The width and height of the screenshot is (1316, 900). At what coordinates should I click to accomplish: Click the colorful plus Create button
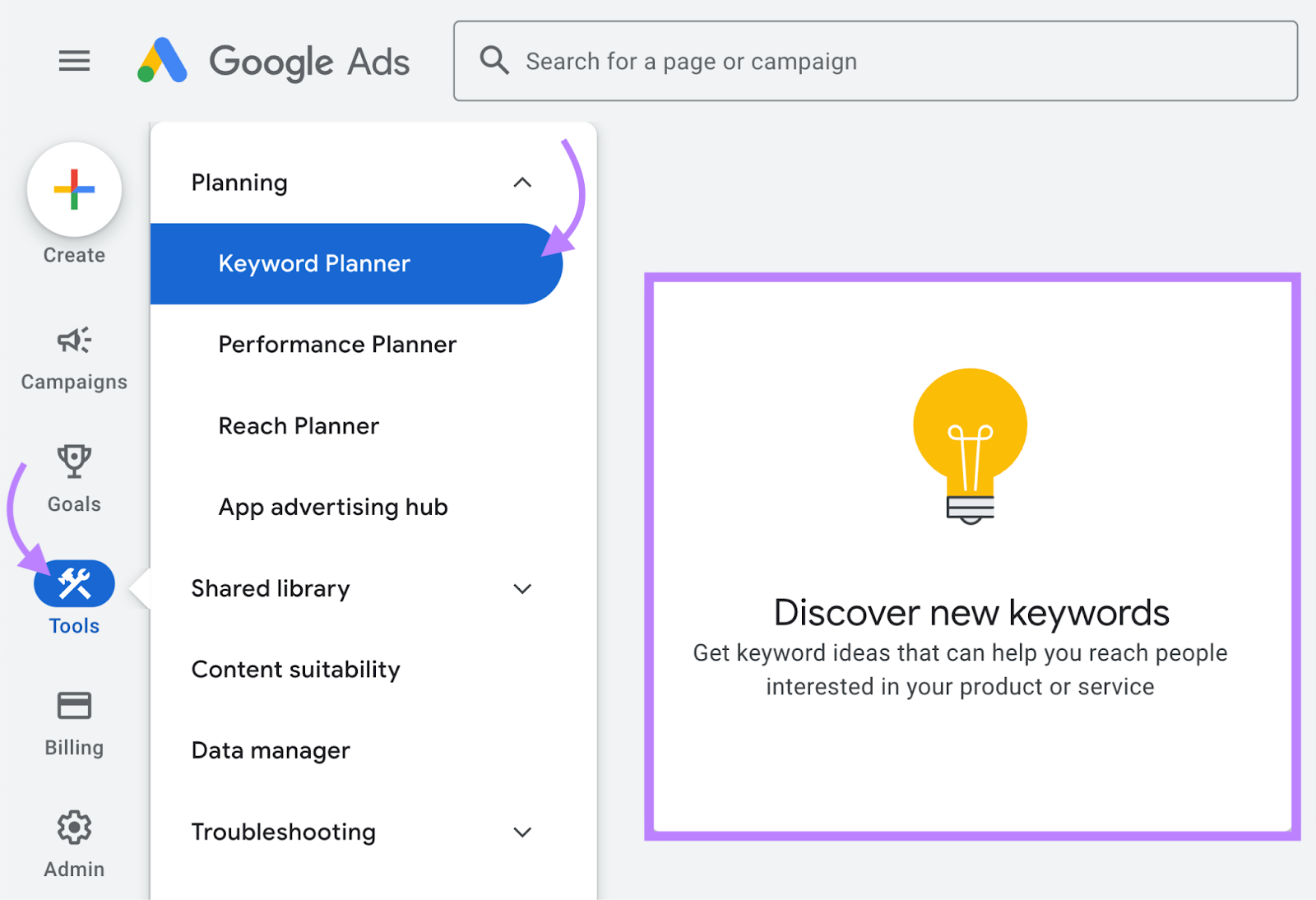tap(74, 189)
